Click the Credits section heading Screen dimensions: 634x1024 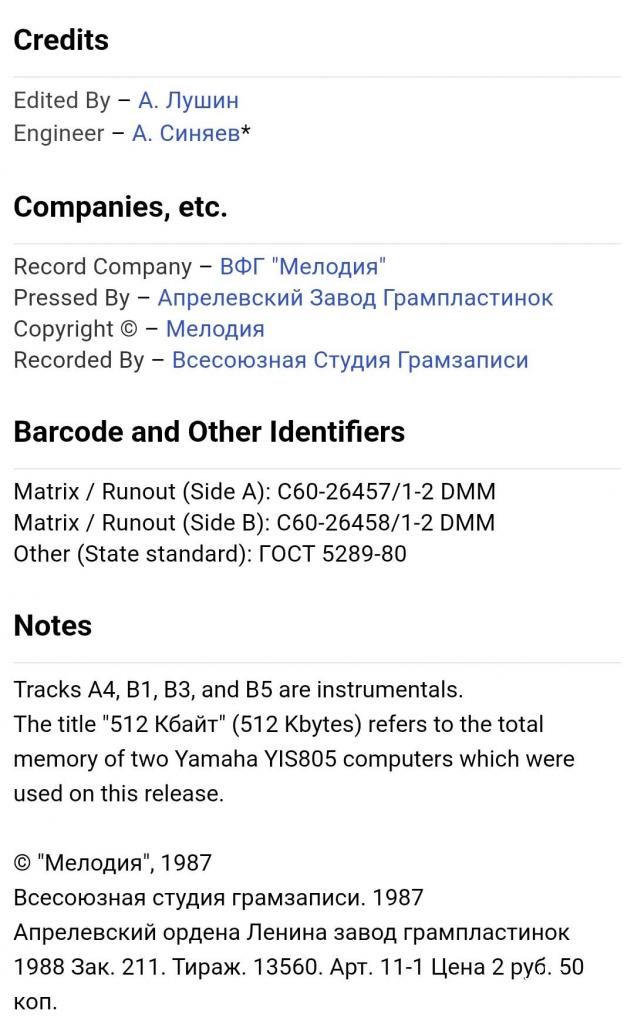61,40
